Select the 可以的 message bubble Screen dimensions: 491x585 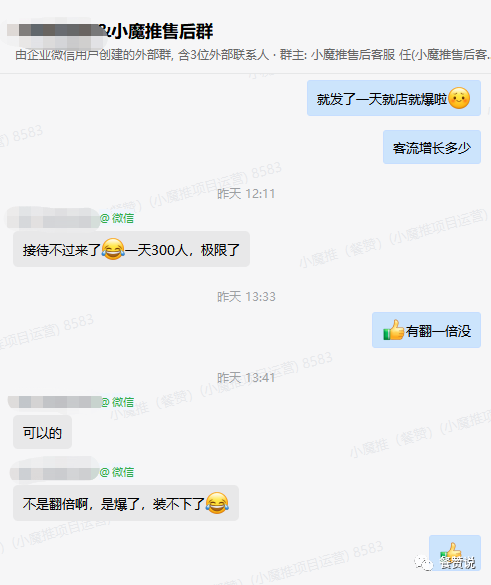click(42, 432)
